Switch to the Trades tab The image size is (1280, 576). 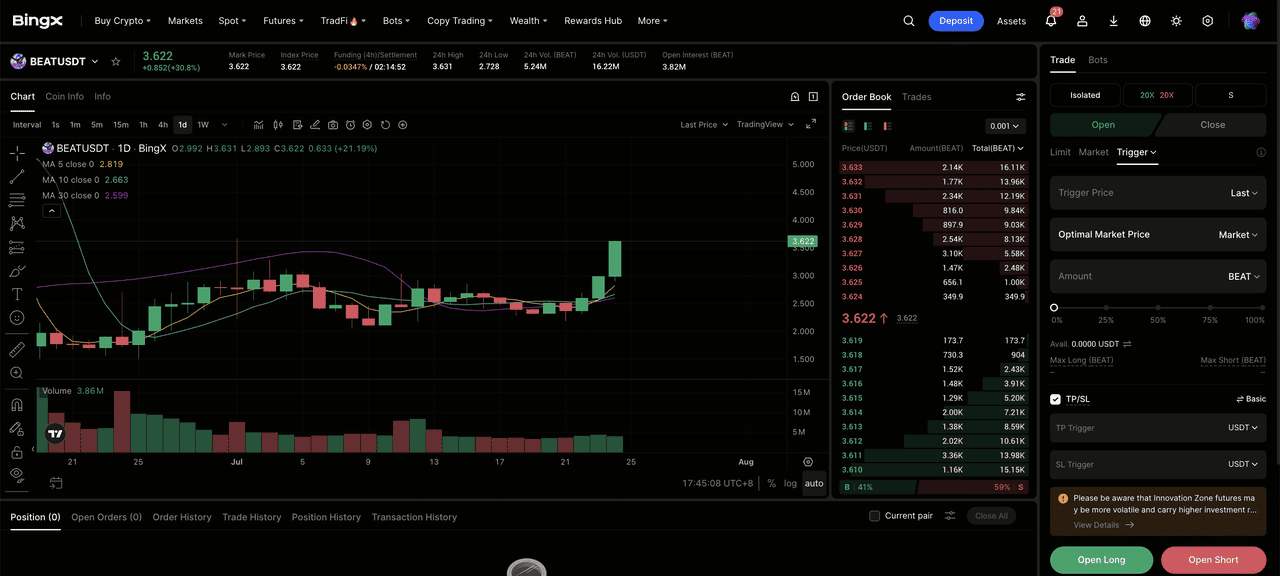[x=916, y=97]
